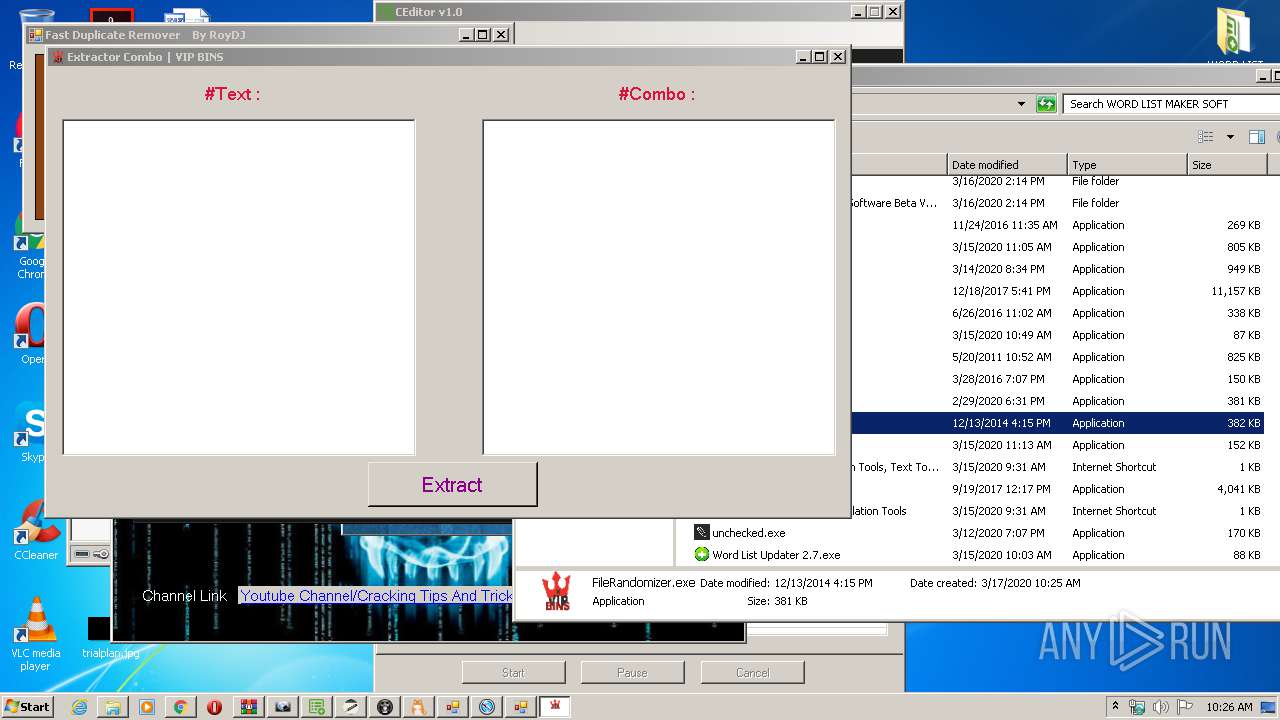Click the CEditor v1.0 title bar

(640, 12)
